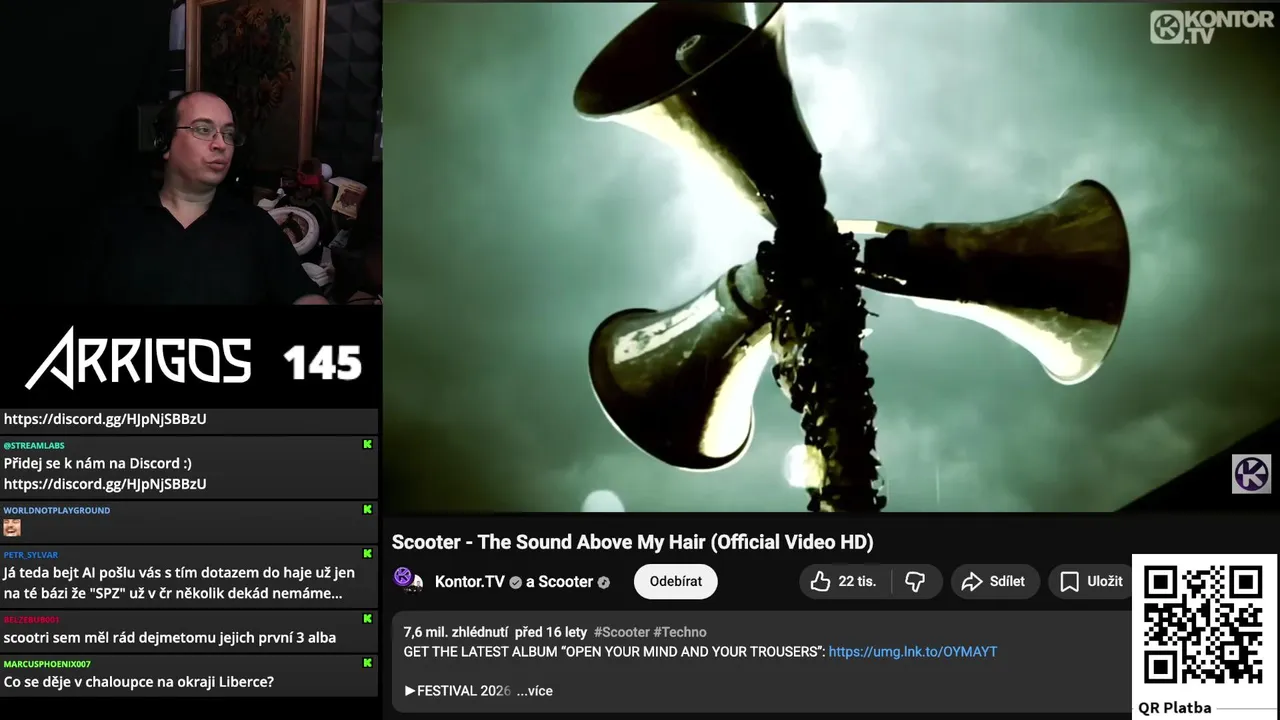Click the WORLDNOTPLAYGROUND username in chat
1280x720 pixels.
(57, 510)
